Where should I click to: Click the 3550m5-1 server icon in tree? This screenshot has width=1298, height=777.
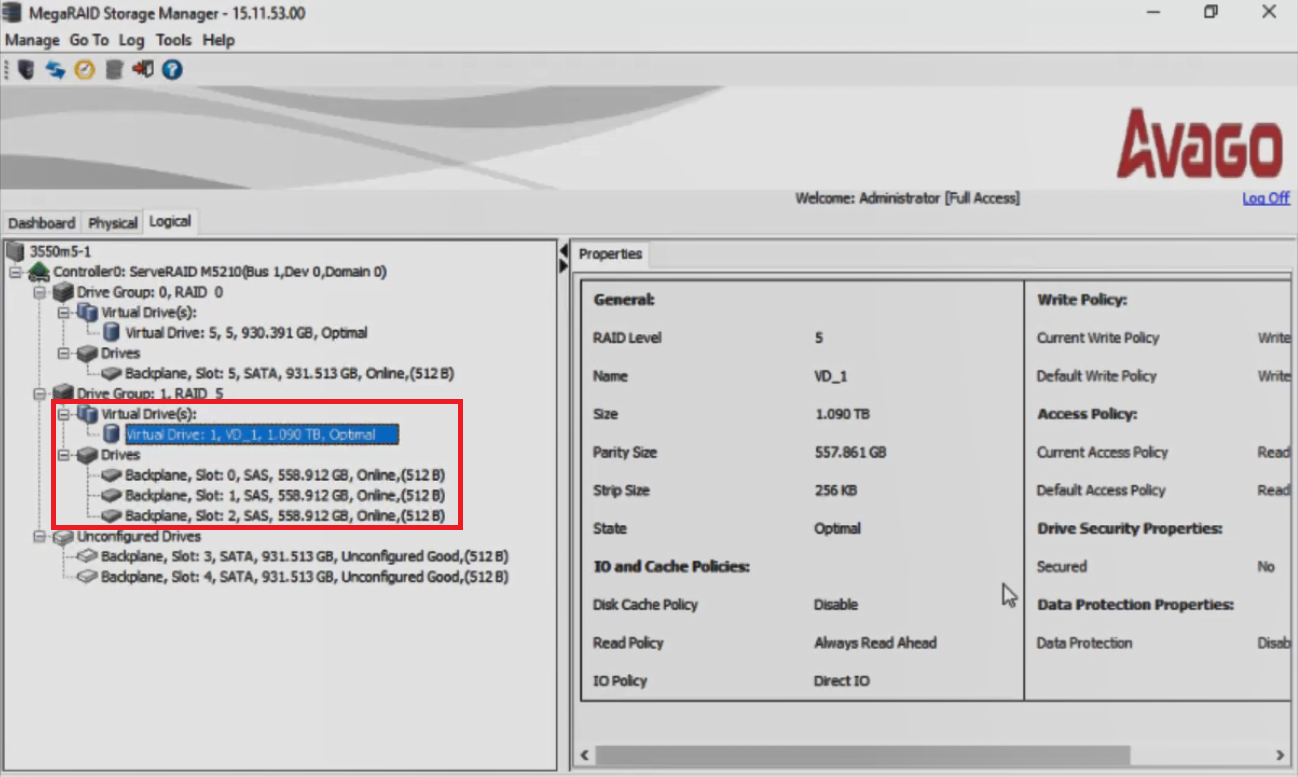pos(16,251)
